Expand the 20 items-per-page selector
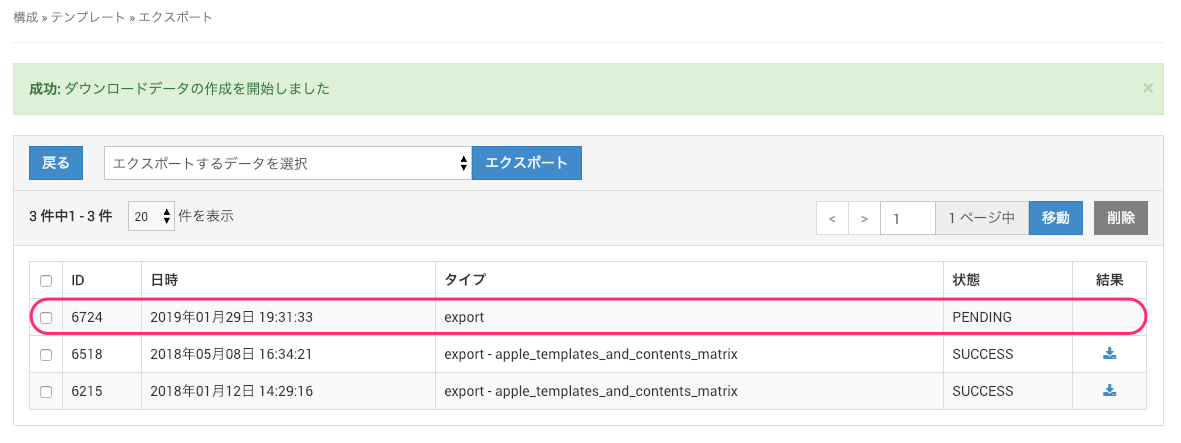 click(x=152, y=217)
